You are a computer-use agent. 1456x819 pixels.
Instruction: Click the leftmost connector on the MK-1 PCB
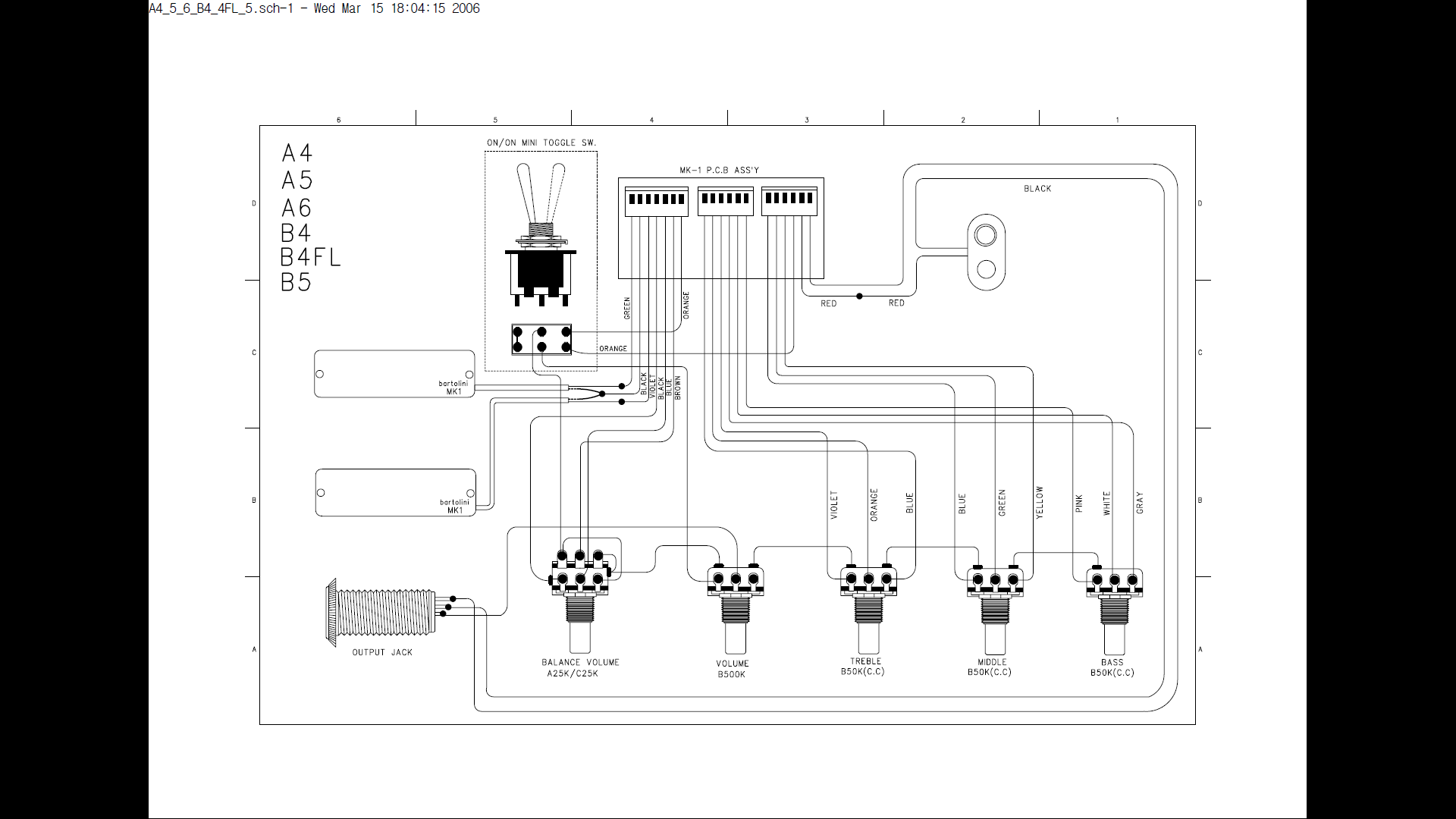pos(656,201)
